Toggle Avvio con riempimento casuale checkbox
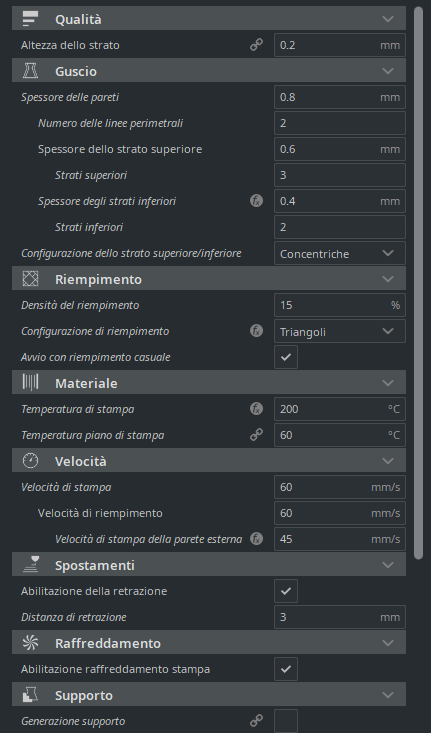Screen dimensions: 431x733 [286, 357]
